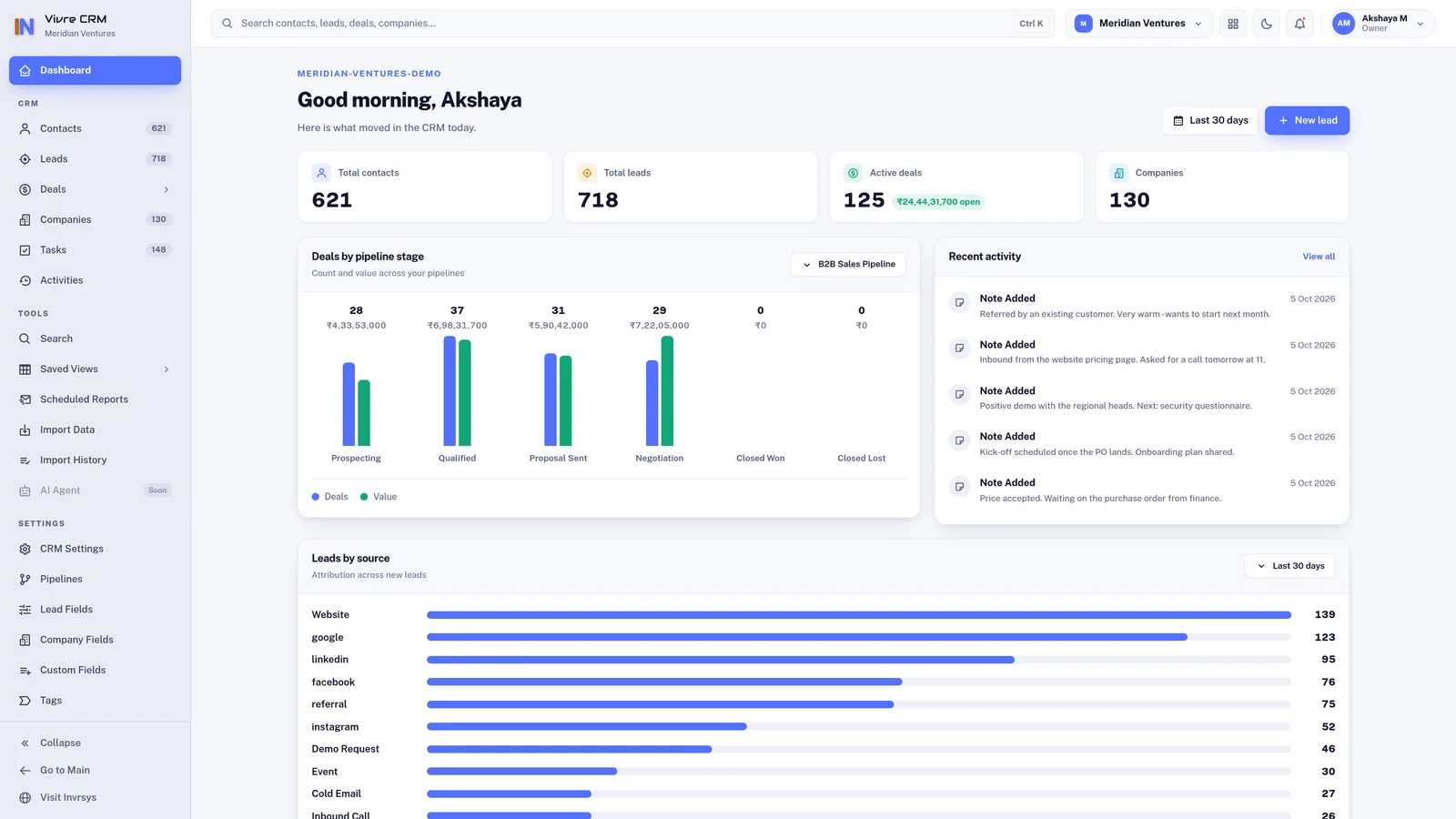The width and height of the screenshot is (1456, 819).
Task: Click the Activities clock icon in sidebar
Action: (25, 280)
